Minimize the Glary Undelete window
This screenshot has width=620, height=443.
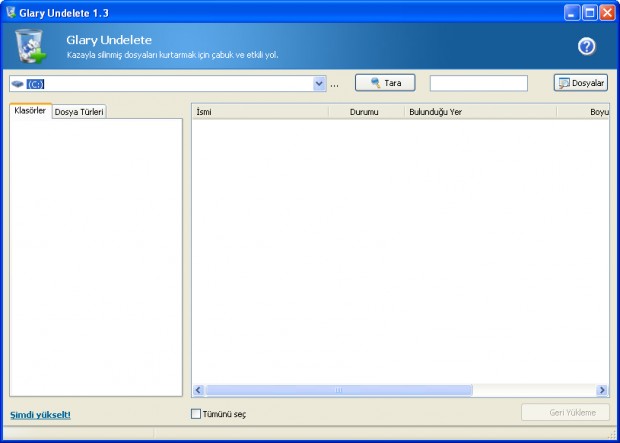[x=571, y=13]
